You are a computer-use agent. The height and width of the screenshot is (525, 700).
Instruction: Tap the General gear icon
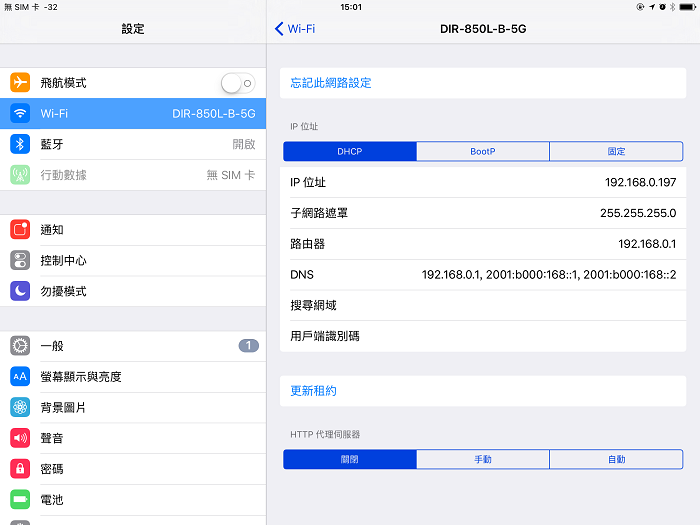click(20, 346)
